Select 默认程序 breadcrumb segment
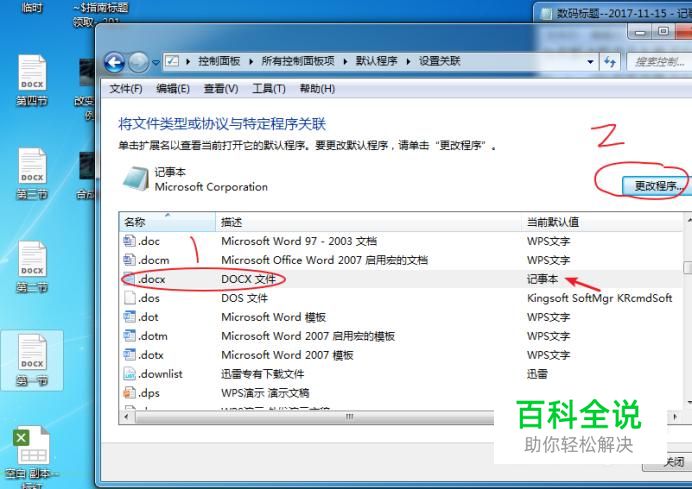 [x=376, y=61]
